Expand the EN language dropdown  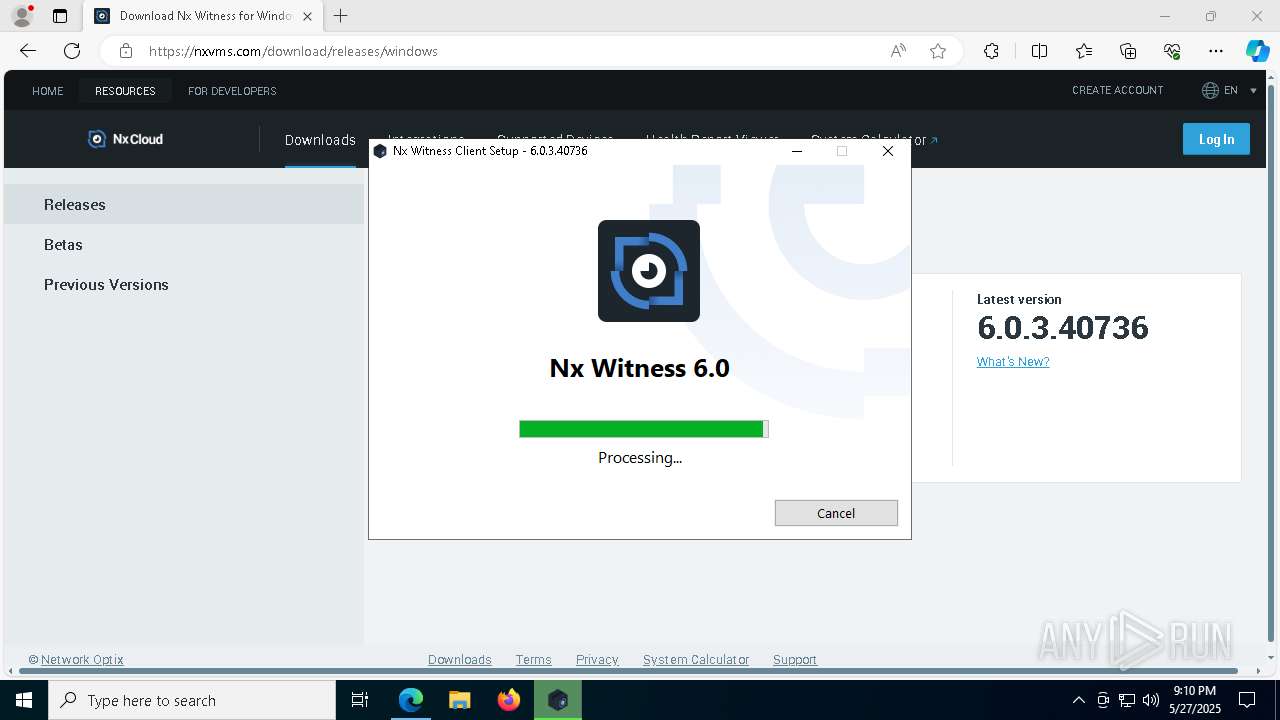coord(1230,90)
